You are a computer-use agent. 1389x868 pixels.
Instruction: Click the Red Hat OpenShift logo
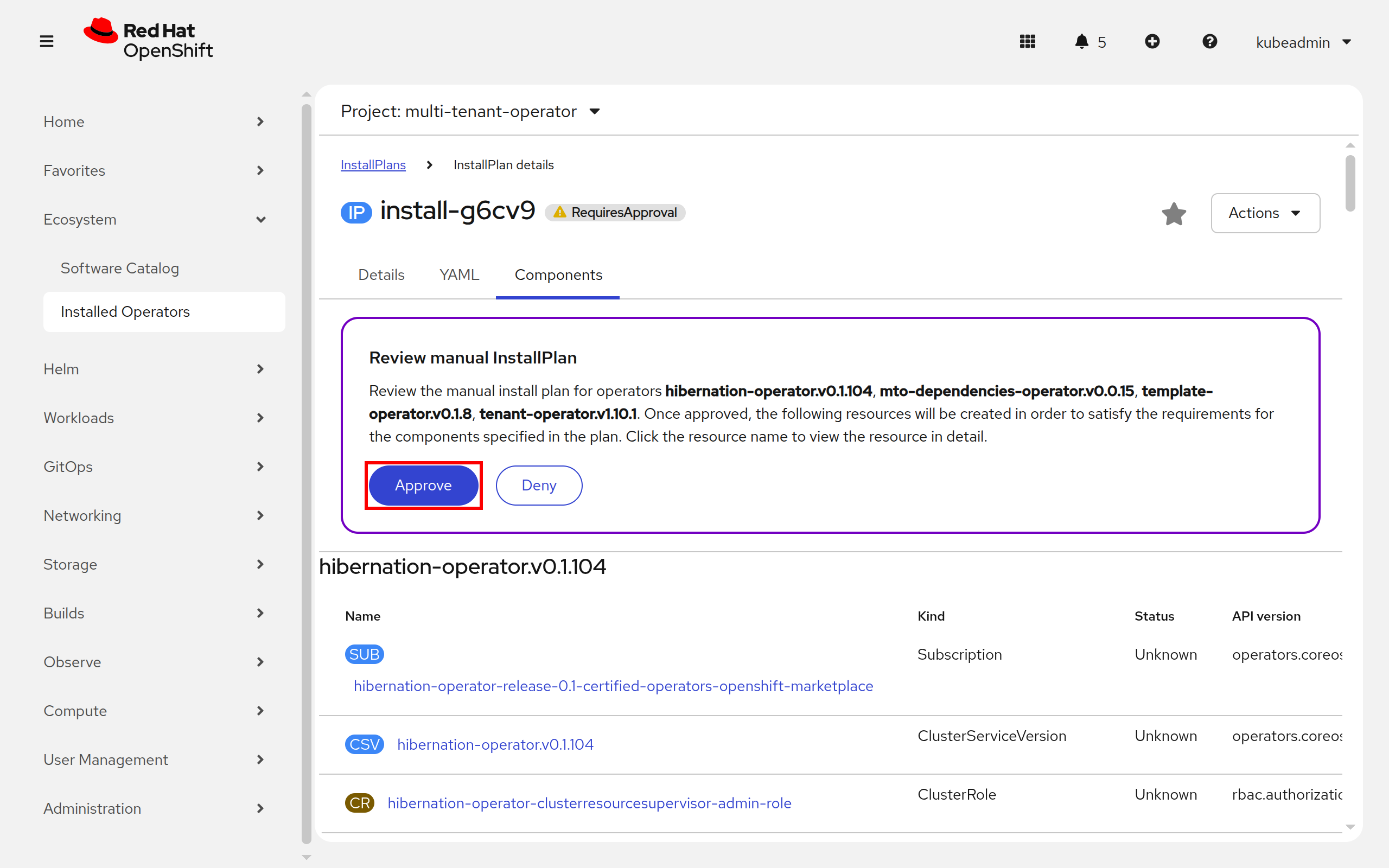[148, 39]
